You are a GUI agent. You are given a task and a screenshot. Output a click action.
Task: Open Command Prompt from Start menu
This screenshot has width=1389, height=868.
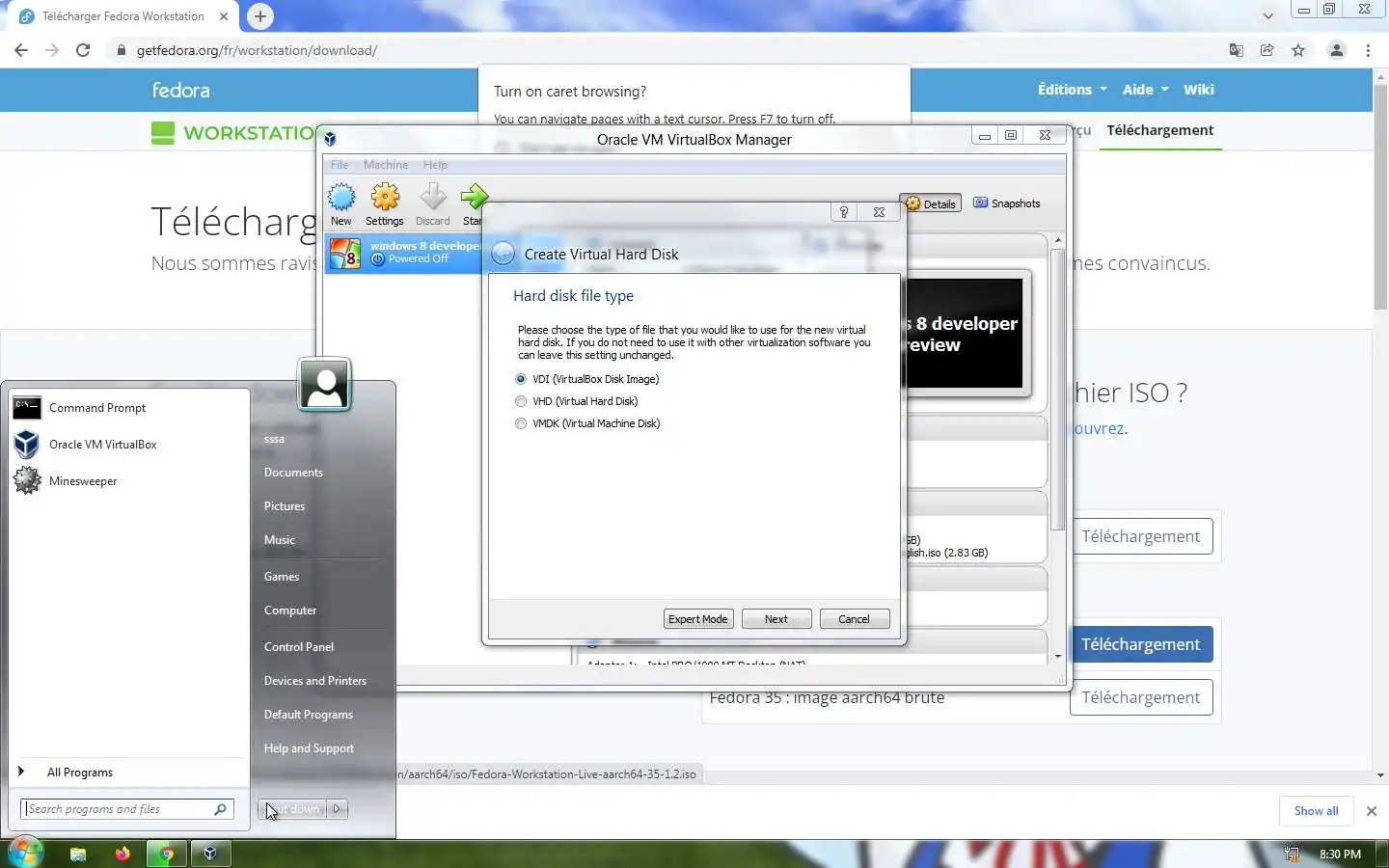pos(128,408)
